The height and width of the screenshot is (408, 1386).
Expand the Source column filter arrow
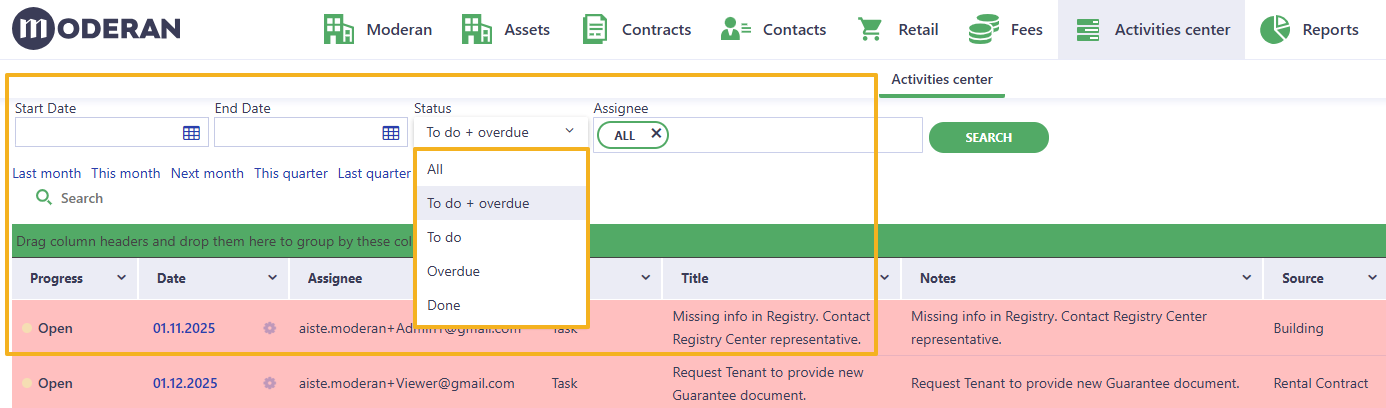pos(1372,278)
